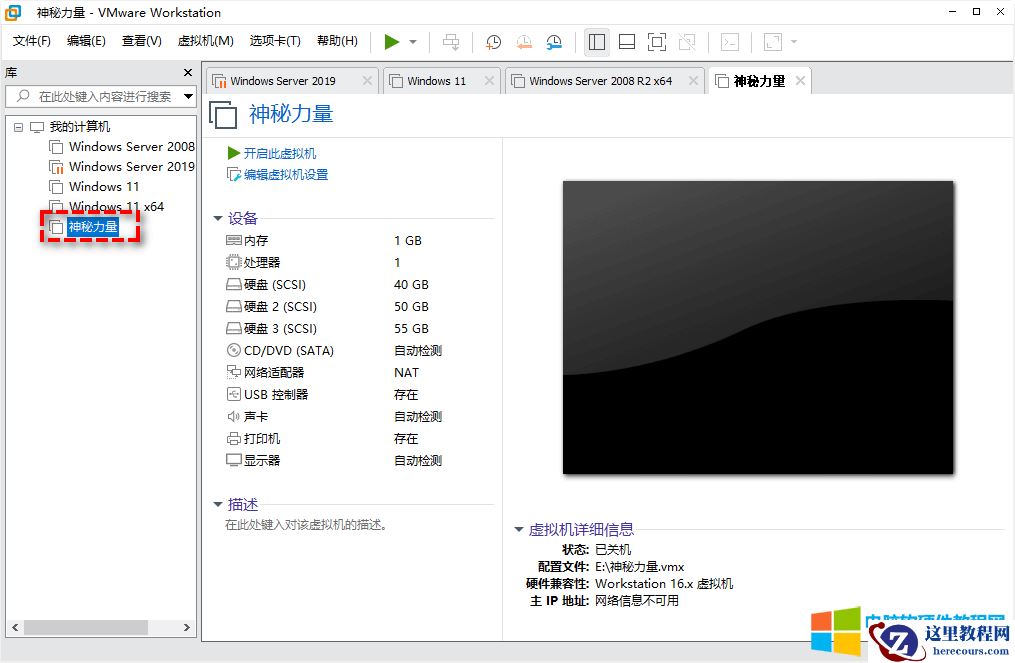Toggle the thumbnail bar view button
Viewport: 1015px width, 663px height.
[x=627, y=42]
